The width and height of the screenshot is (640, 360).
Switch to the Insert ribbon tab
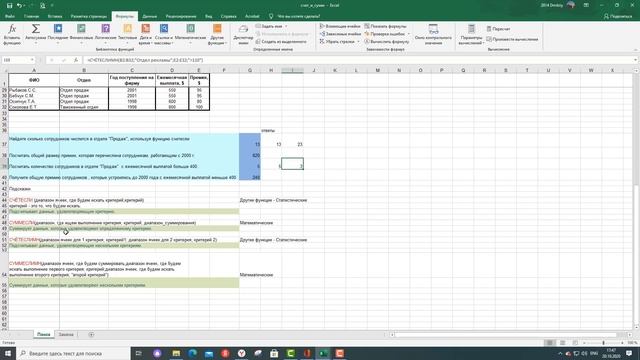(55, 16)
